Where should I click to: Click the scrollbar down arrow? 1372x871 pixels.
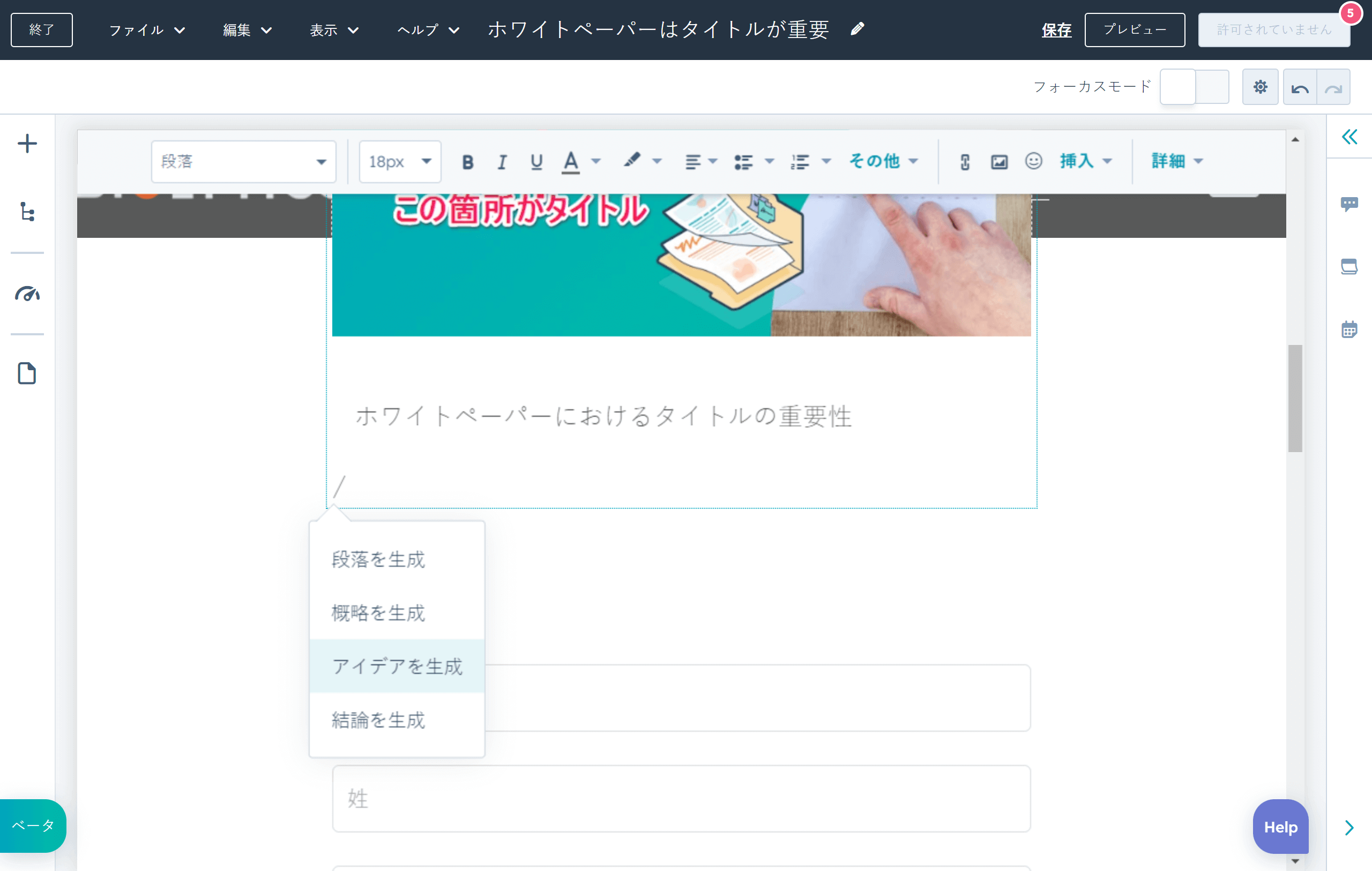point(1294,861)
